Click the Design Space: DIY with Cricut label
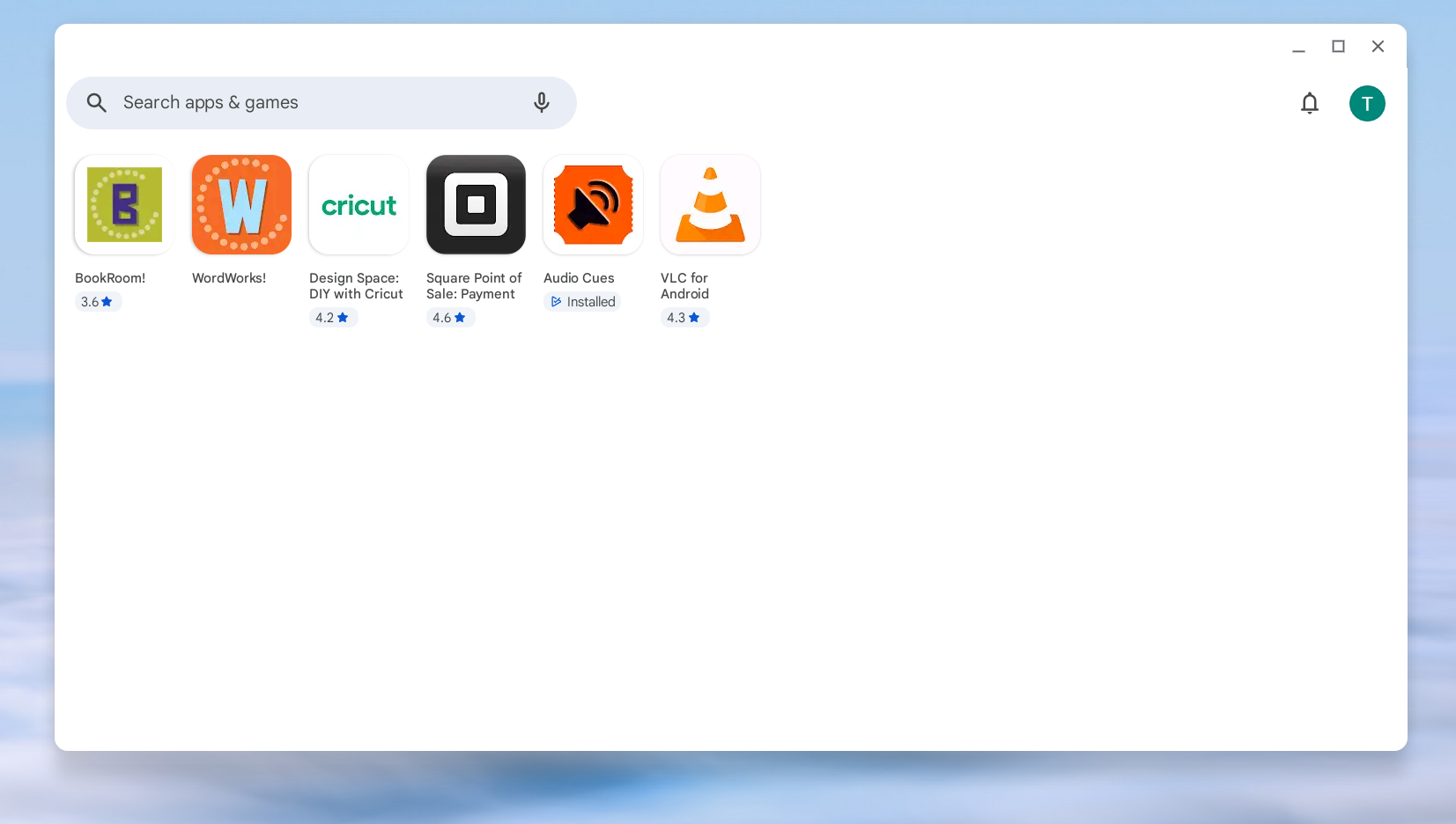The height and width of the screenshot is (824, 1456). pos(356,286)
